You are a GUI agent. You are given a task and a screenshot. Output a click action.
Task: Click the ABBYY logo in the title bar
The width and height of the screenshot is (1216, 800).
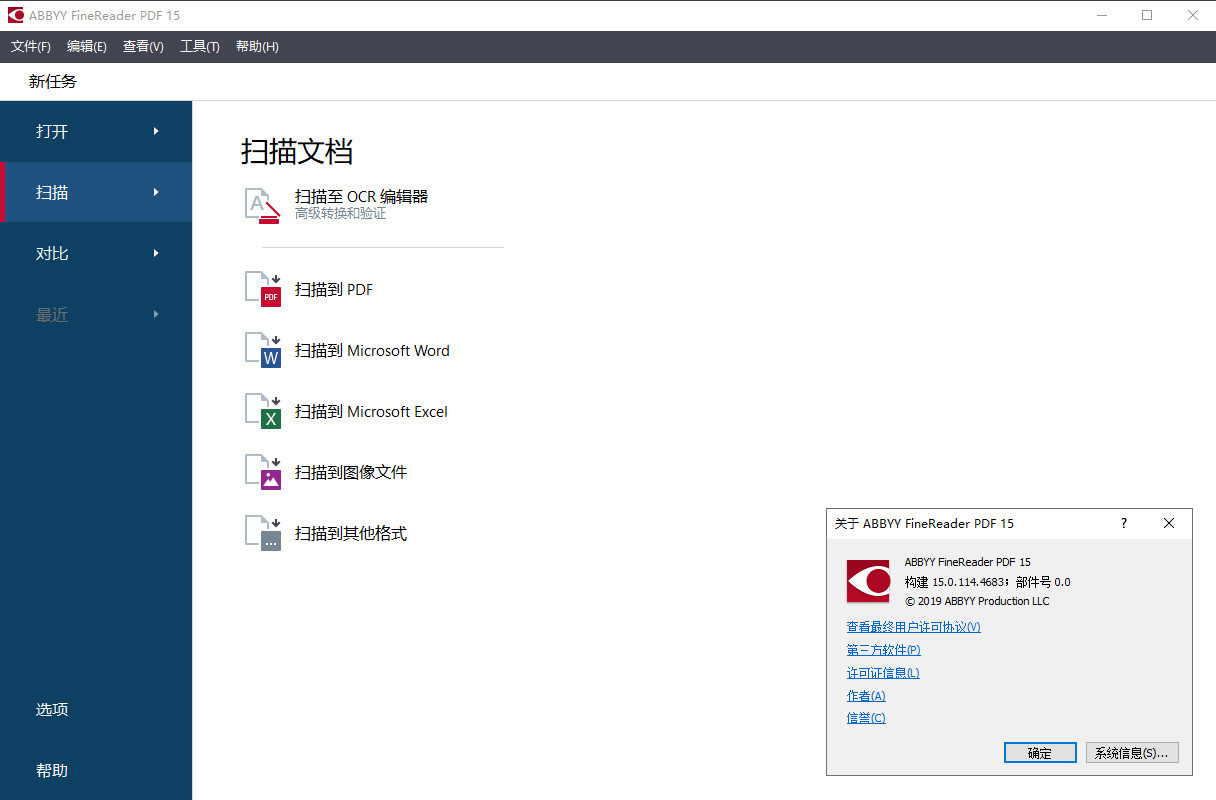(x=16, y=15)
